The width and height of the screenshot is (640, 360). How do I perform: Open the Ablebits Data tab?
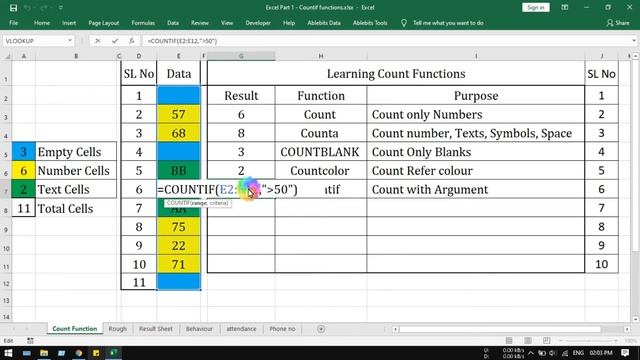[x=324, y=23]
